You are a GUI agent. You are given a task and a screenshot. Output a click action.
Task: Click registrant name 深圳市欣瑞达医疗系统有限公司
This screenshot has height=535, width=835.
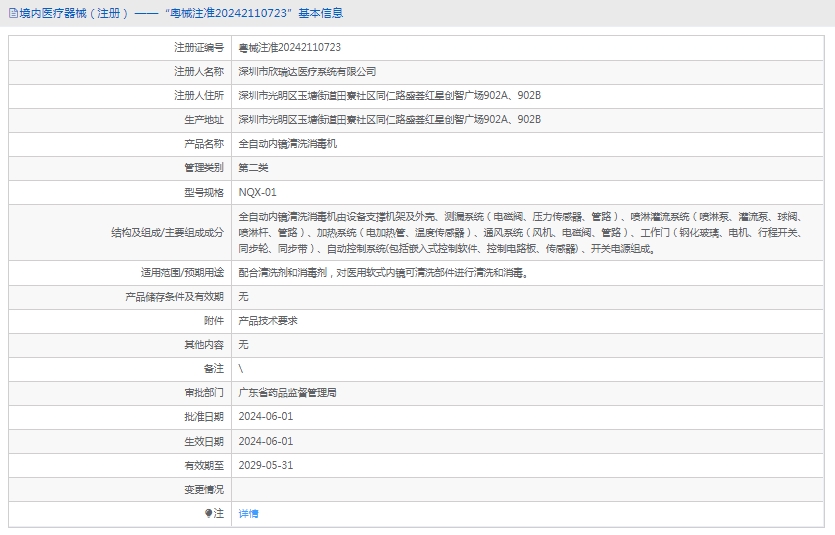click(307, 71)
